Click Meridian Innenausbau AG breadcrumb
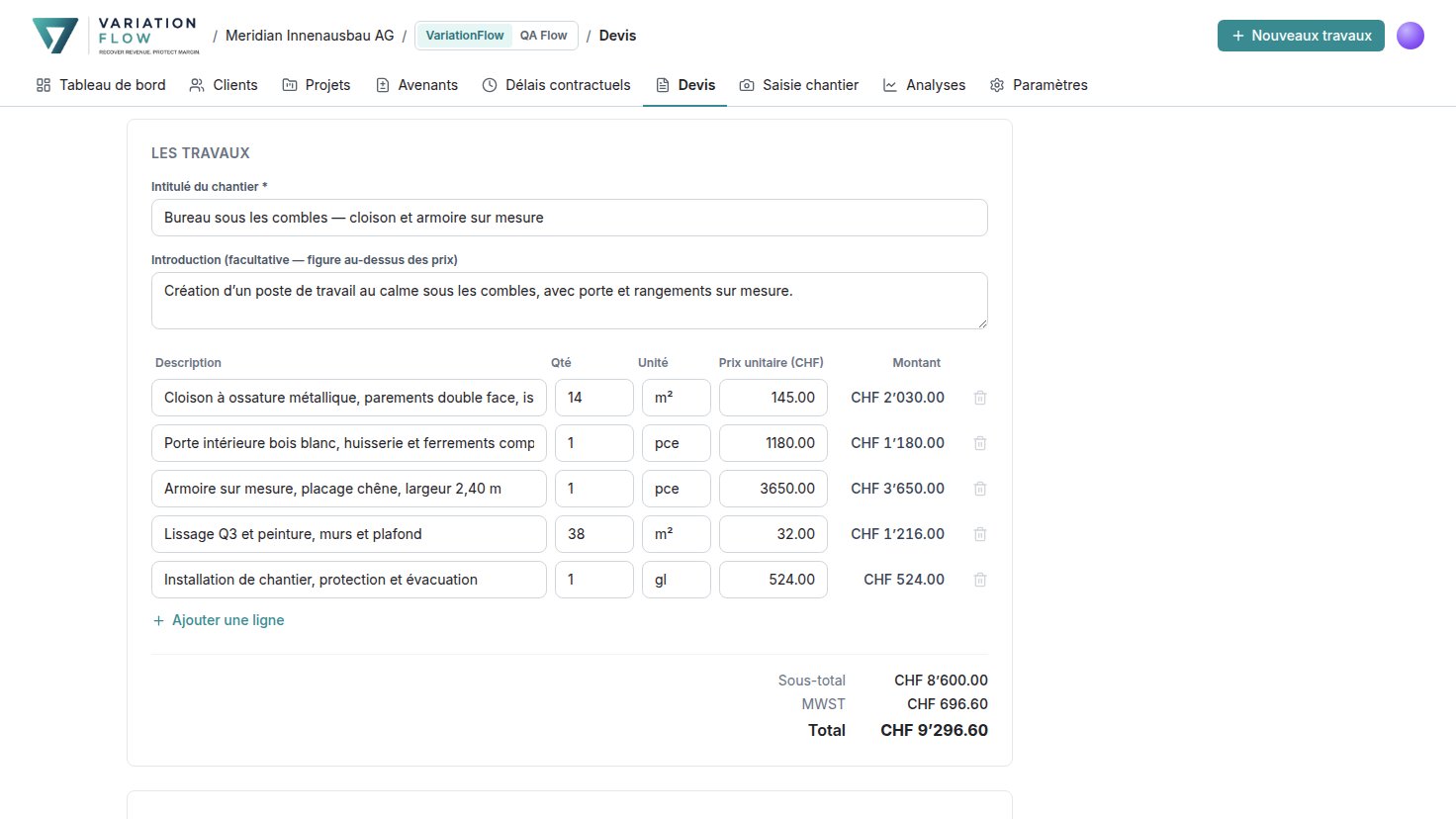 [x=310, y=36]
